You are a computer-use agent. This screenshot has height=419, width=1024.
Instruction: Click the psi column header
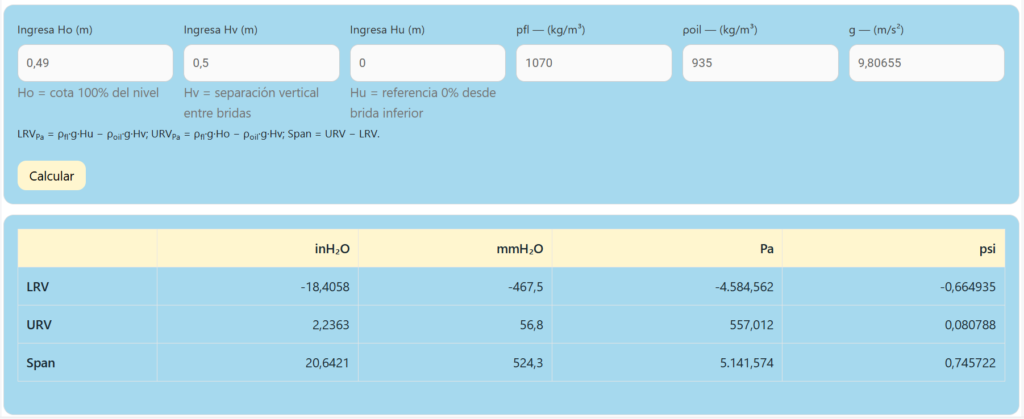click(985, 249)
